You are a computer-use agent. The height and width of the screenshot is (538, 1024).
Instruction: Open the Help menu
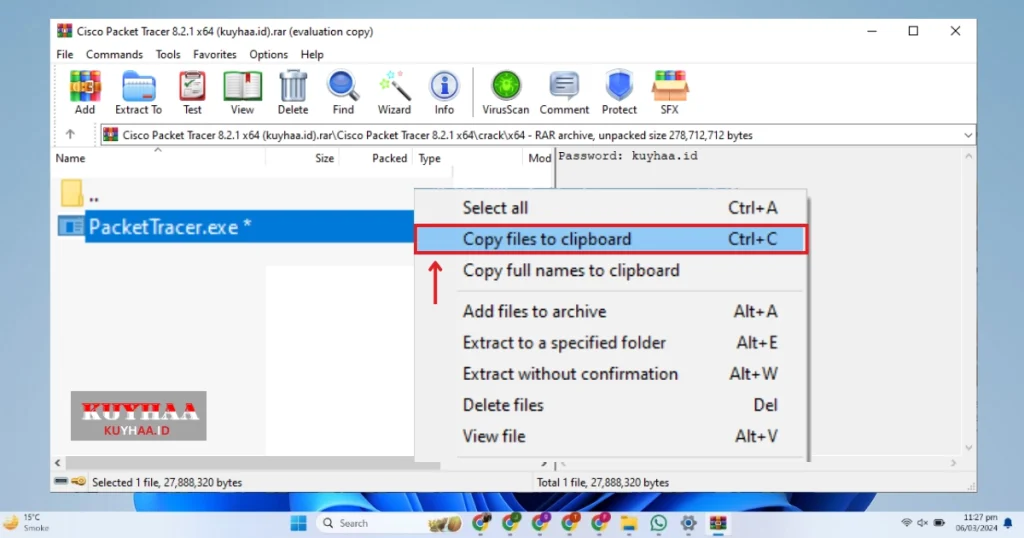coord(312,54)
